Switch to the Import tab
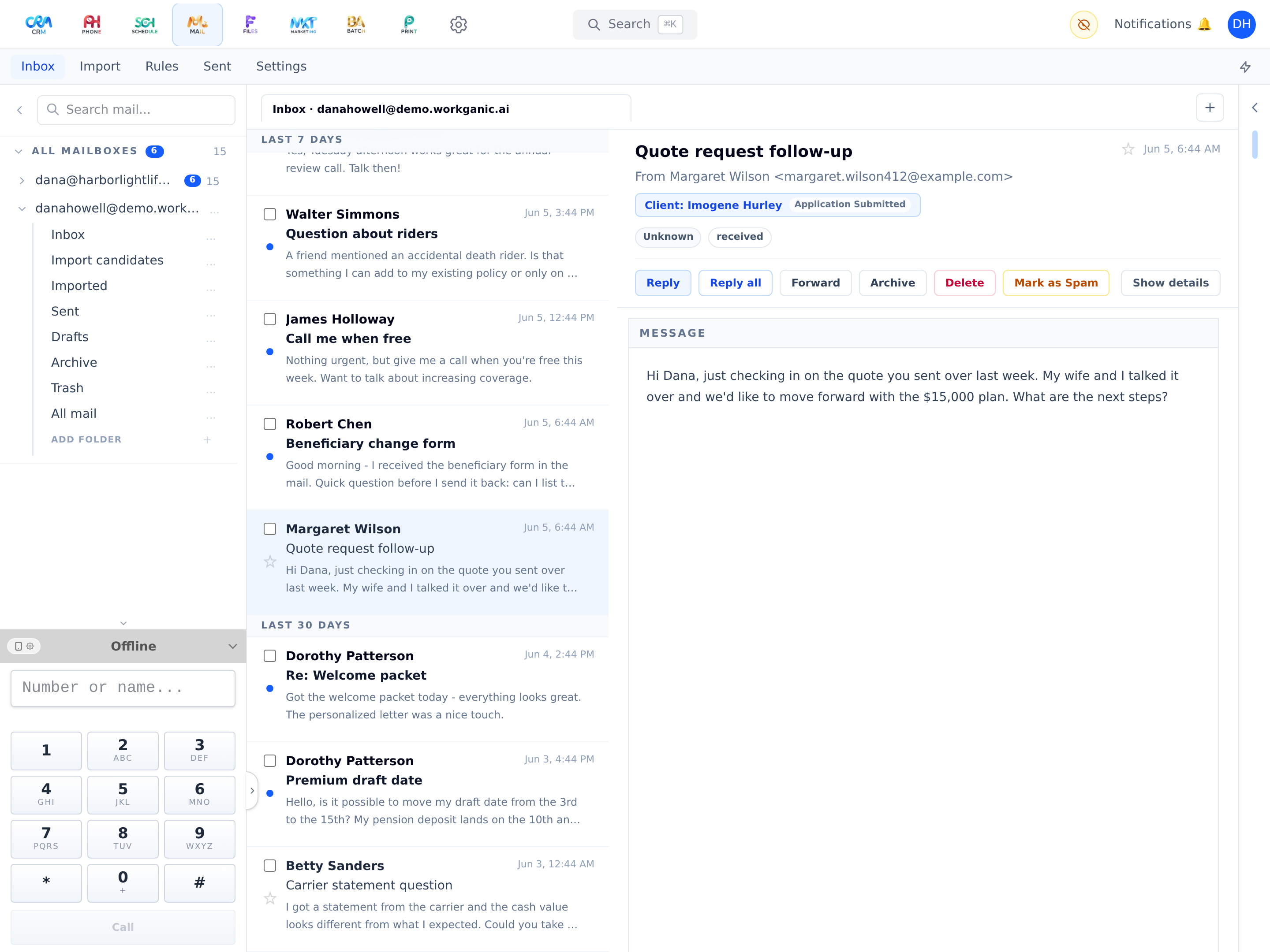This screenshot has height=952, width=1270. point(100,67)
